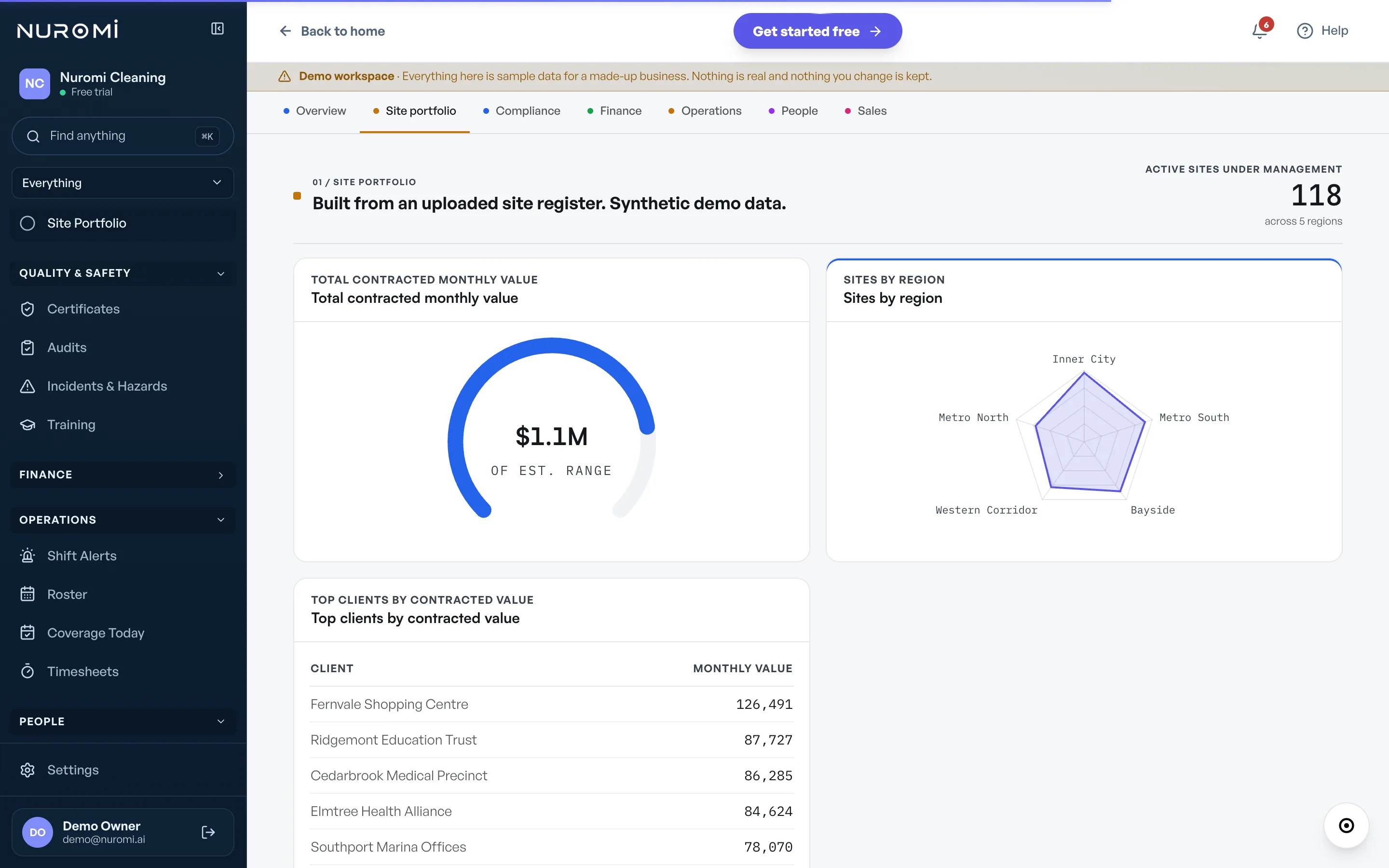Click the Coverage Today calendar-check icon
Image resolution: width=1389 pixels, height=868 pixels.
(27, 633)
